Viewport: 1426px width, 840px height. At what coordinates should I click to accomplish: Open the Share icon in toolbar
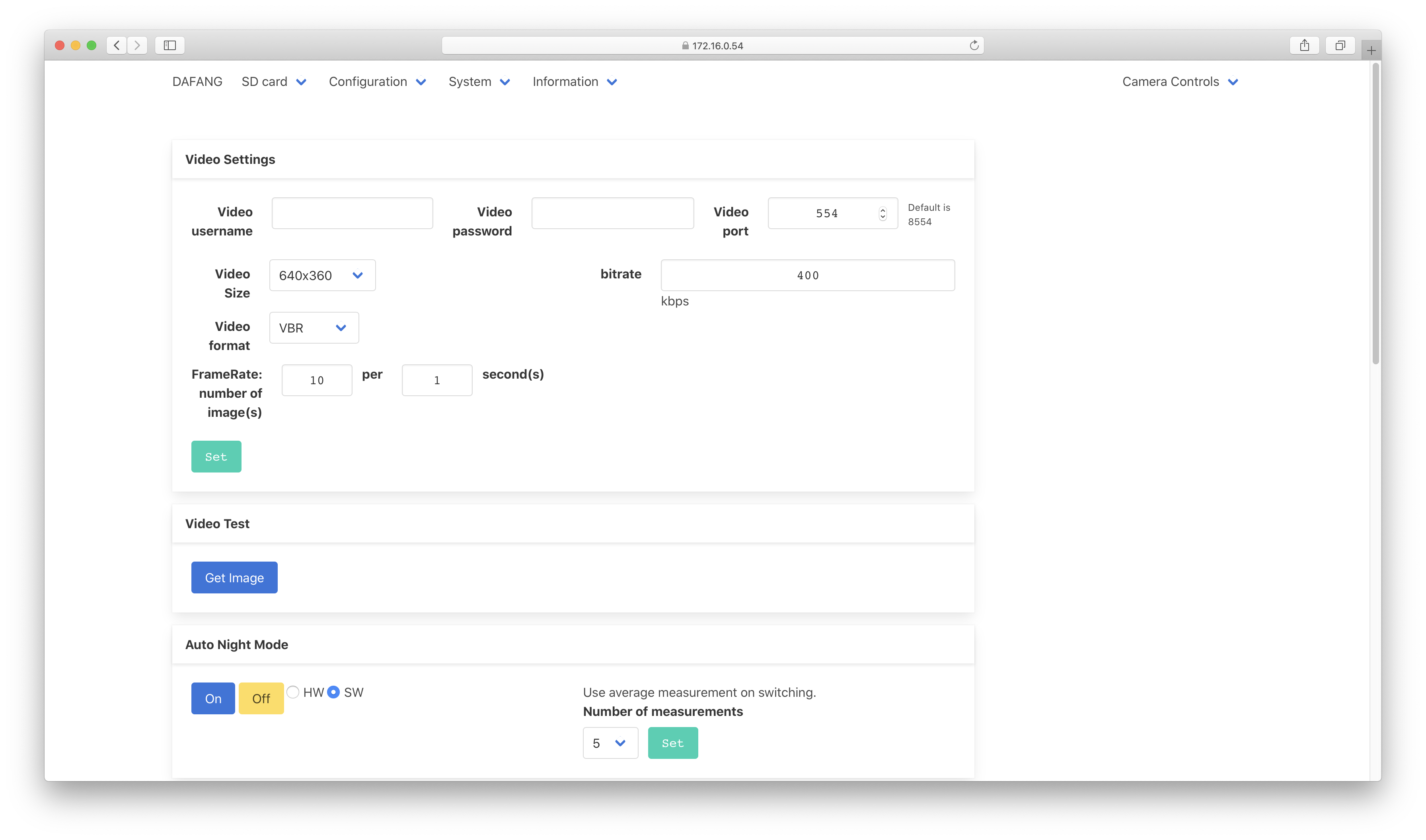[1304, 45]
